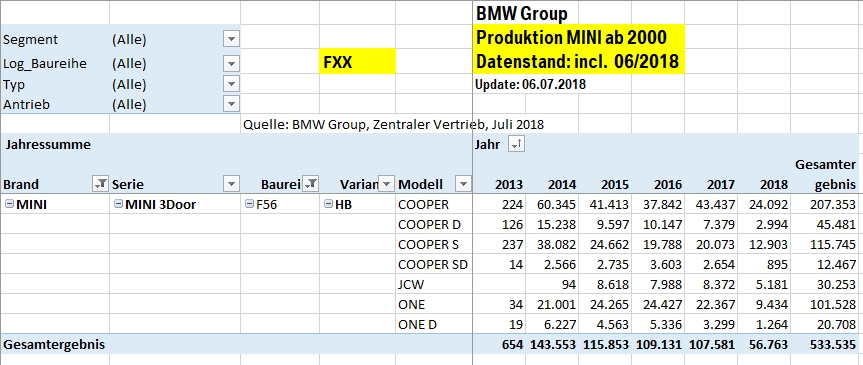Image resolution: width=863 pixels, height=365 pixels.
Task: Open the Segment filter dropdown
Action: (232, 39)
